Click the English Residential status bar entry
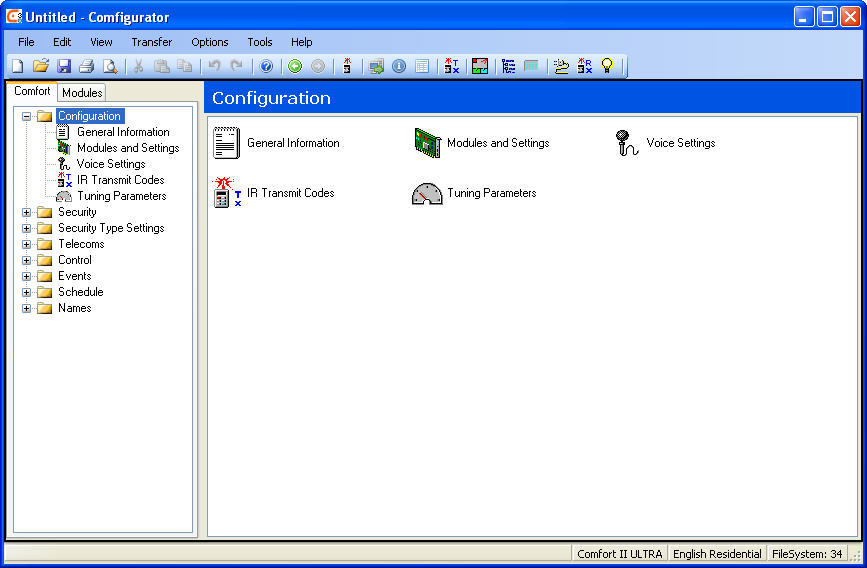 click(717, 554)
